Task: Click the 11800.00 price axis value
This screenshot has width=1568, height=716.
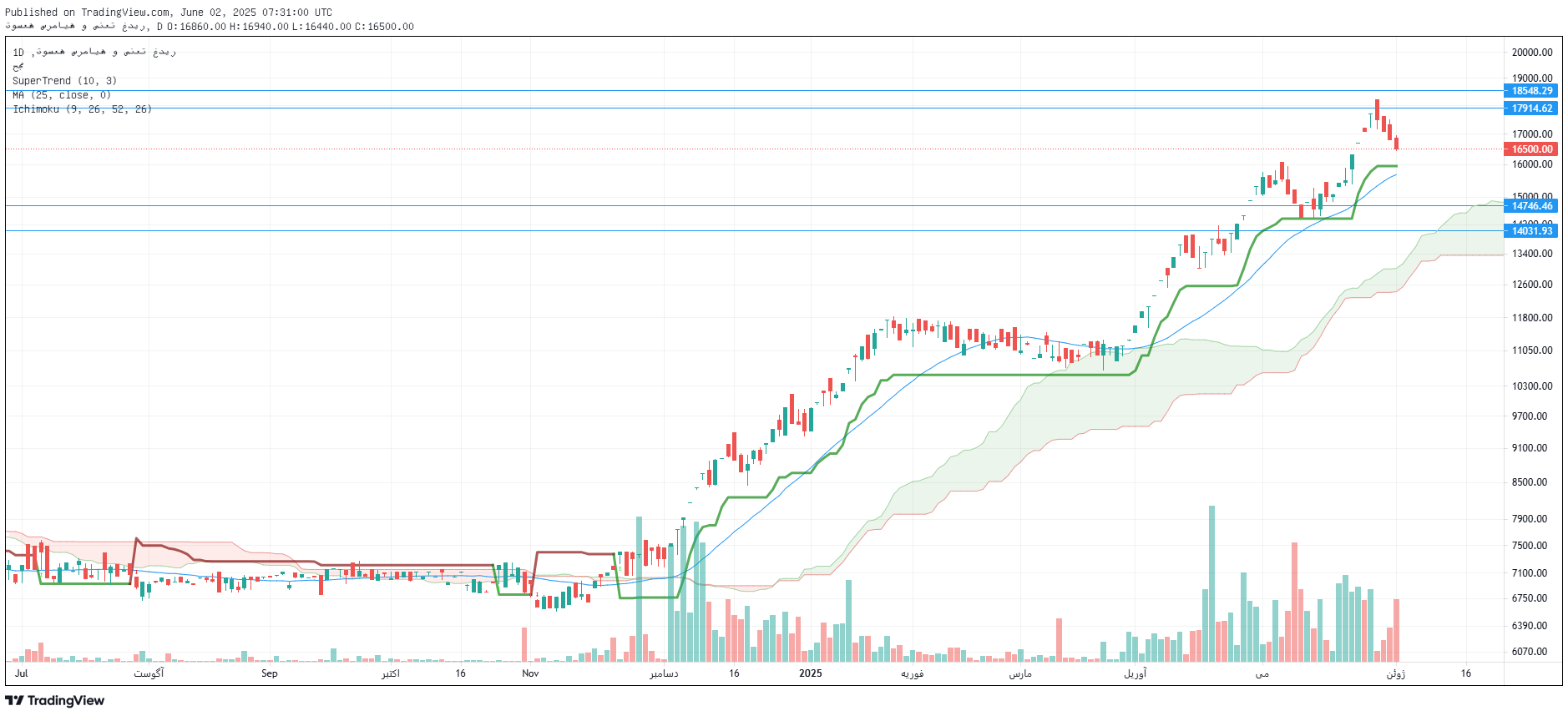Action: coord(1532,318)
